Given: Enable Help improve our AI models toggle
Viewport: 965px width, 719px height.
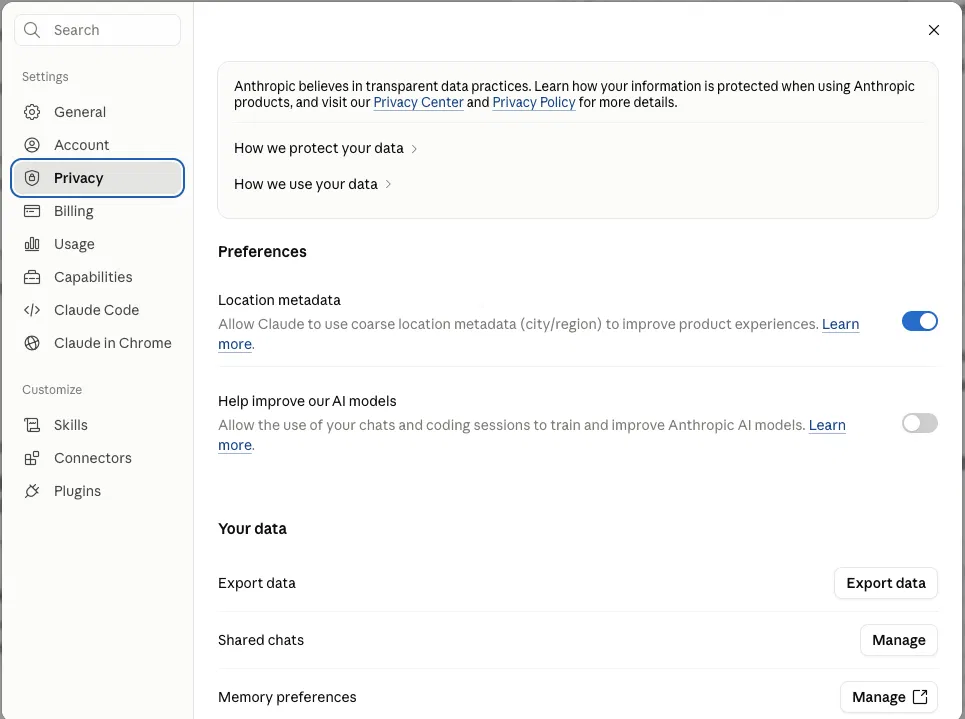Looking at the screenshot, I should [919, 424].
